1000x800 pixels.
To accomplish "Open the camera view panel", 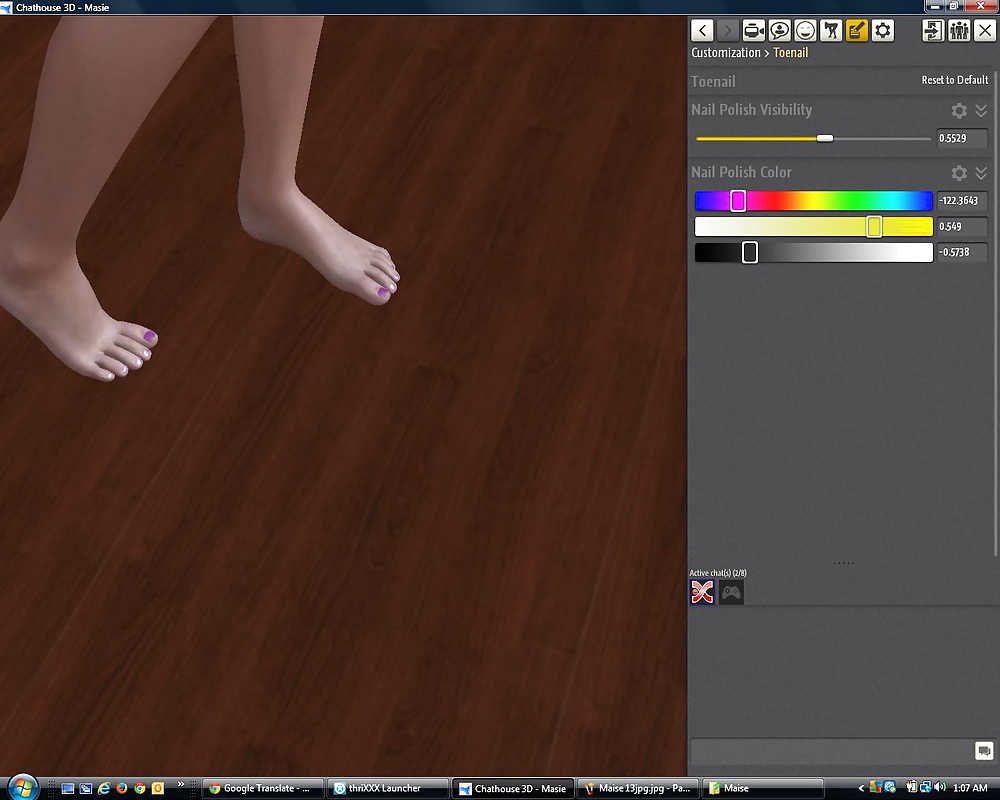I will coord(754,31).
